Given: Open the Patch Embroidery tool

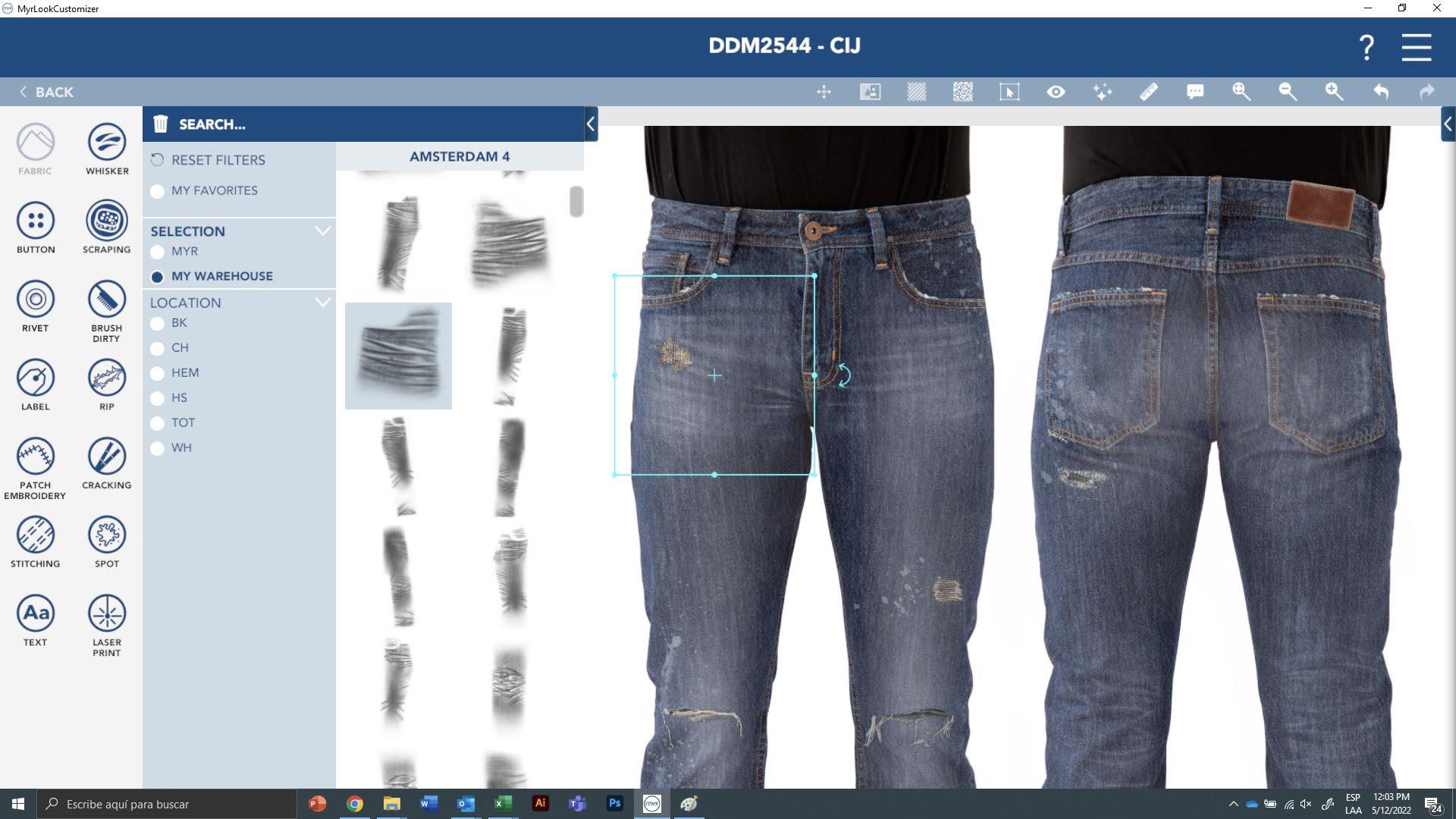Looking at the screenshot, I should [35, 457].
